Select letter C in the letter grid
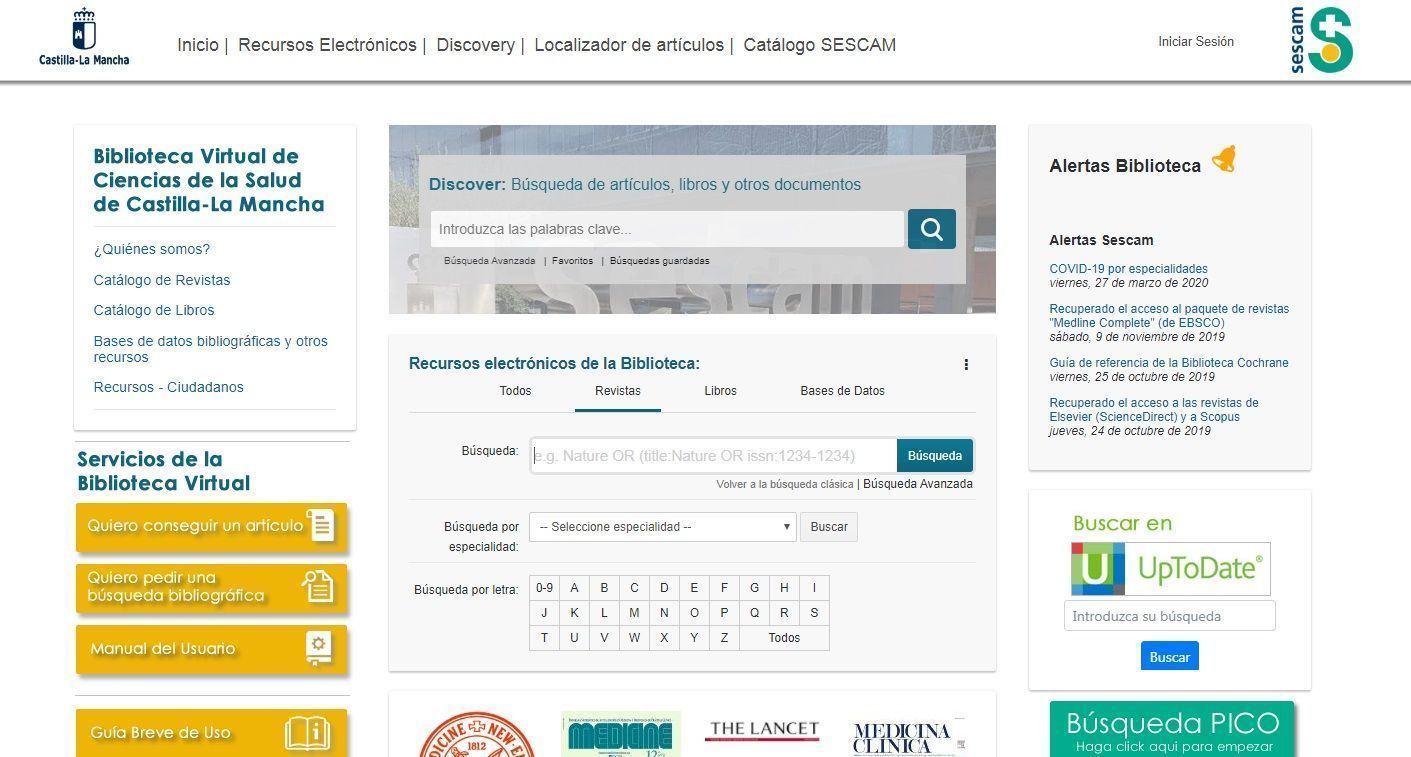 [x=634, y=588]
